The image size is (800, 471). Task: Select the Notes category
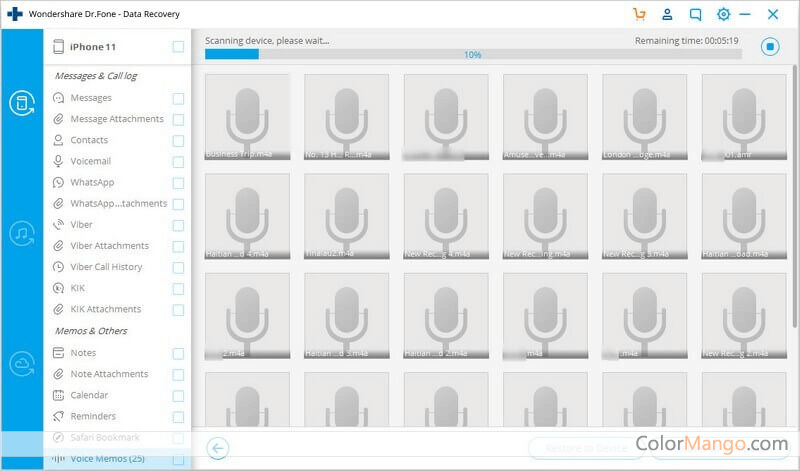tap(83, 353)
